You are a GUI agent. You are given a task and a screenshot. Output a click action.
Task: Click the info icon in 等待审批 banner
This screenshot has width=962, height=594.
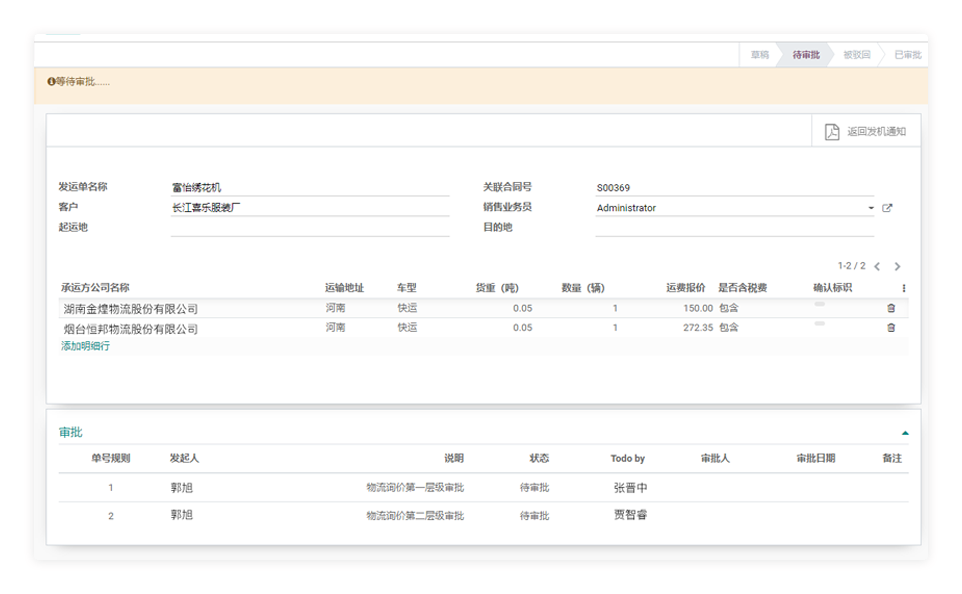tap(51, 81)
